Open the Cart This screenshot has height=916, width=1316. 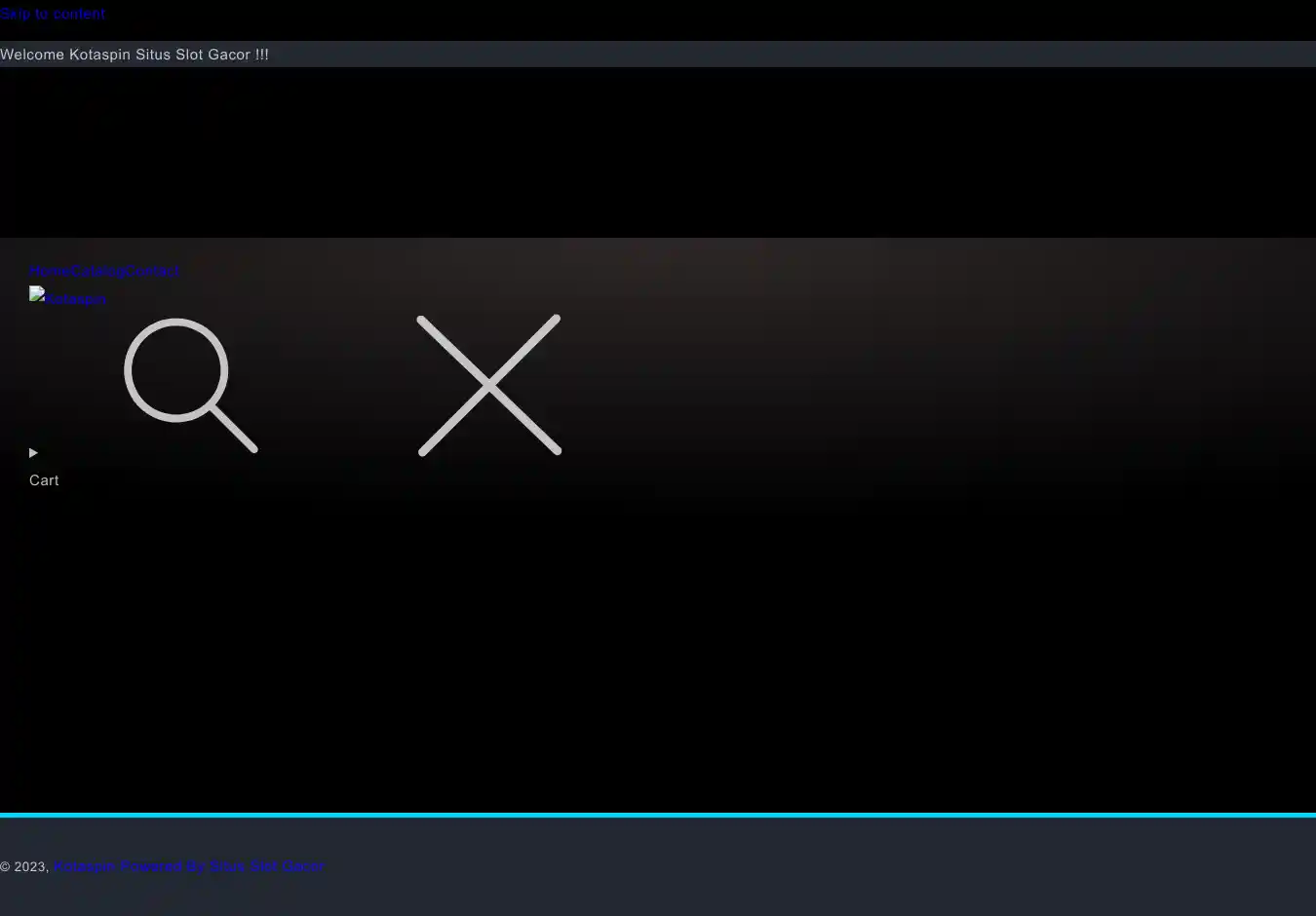point(44,480)
